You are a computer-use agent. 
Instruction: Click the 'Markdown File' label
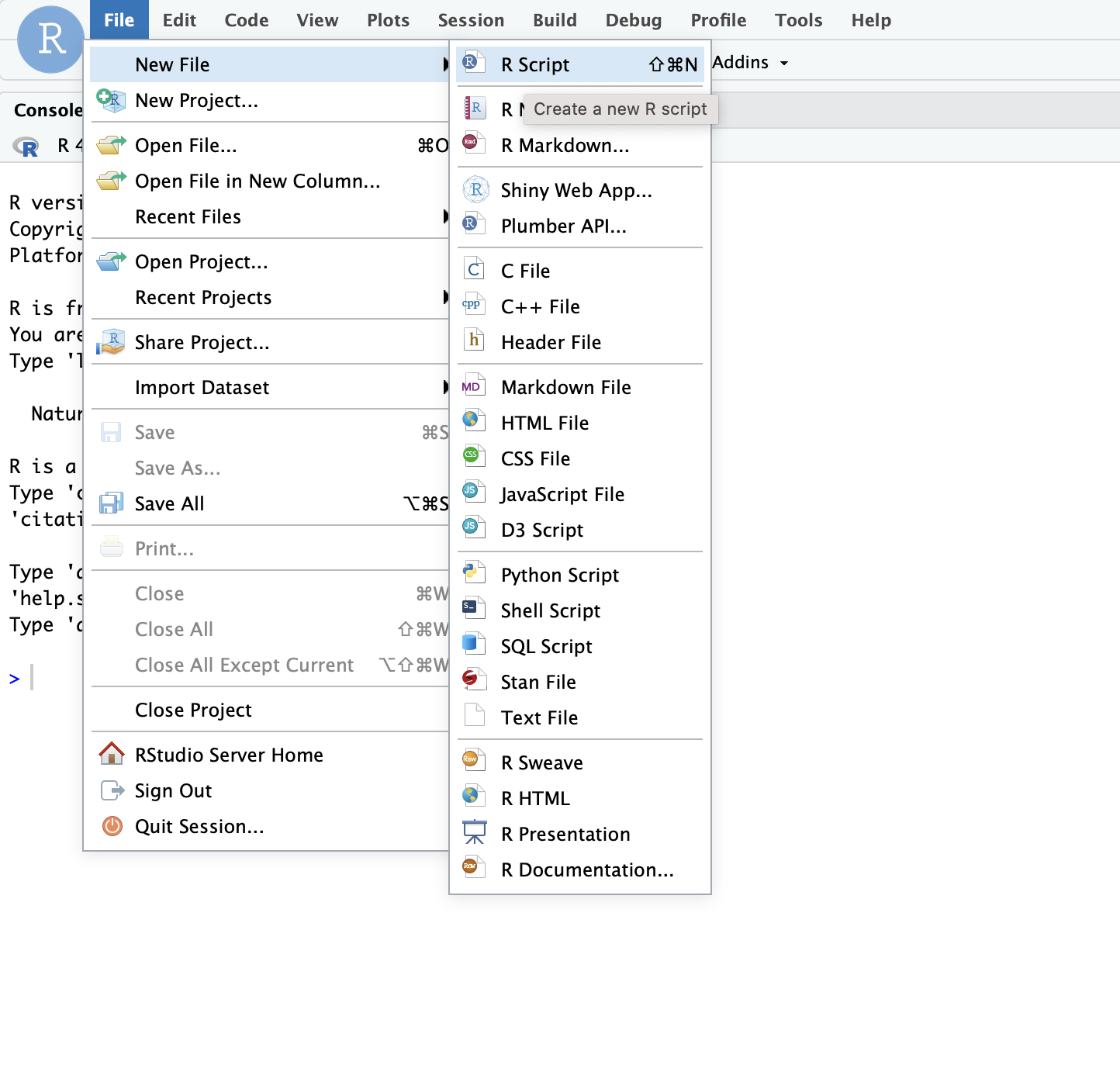click(566, 387)
